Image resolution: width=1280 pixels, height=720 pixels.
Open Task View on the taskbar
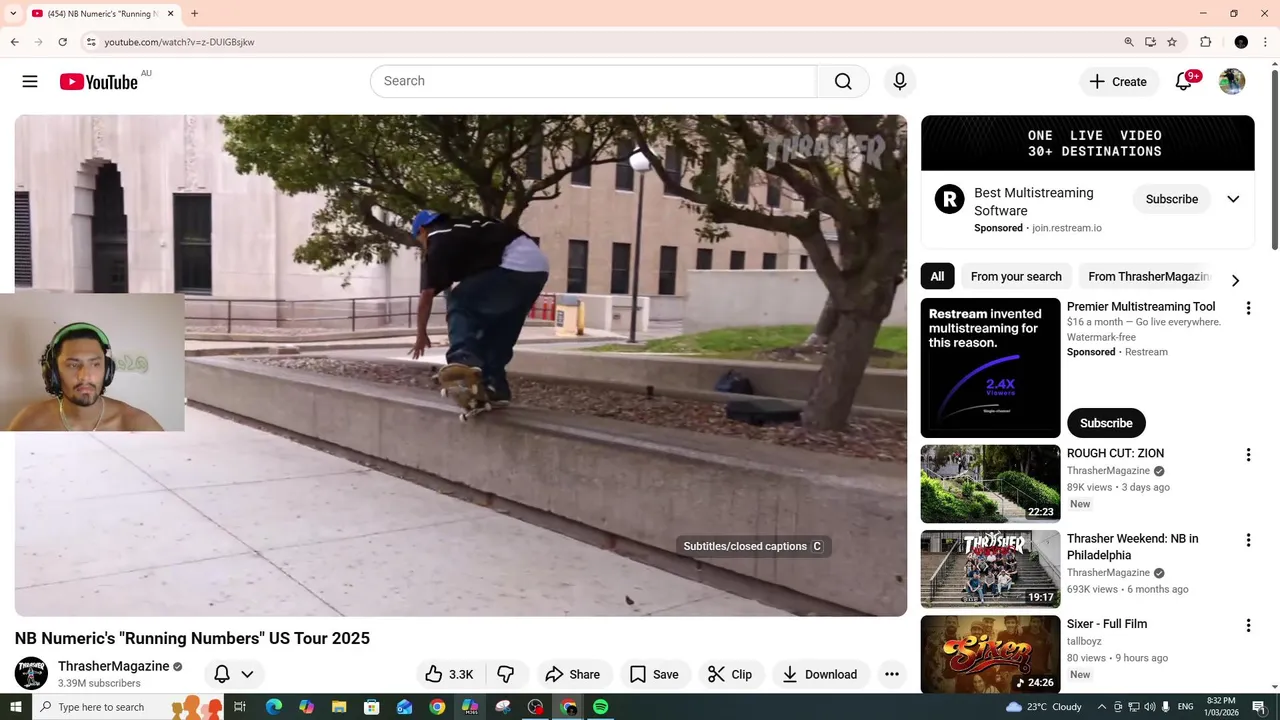240,707
